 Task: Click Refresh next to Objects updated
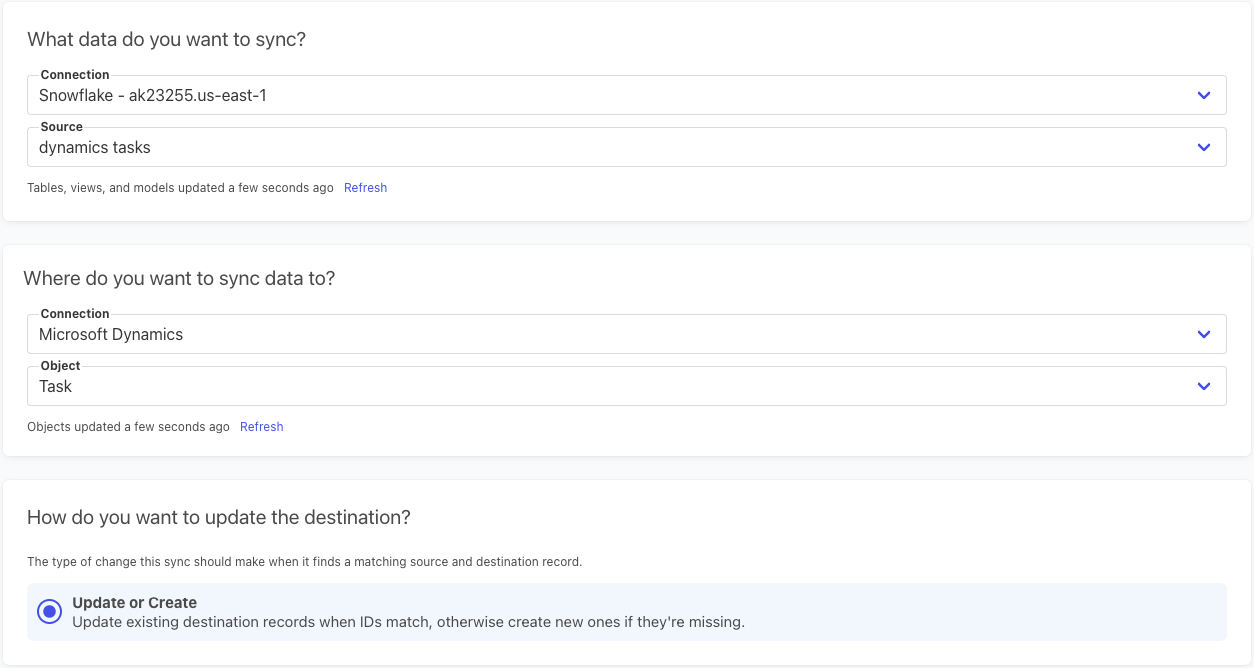[262, 427]
